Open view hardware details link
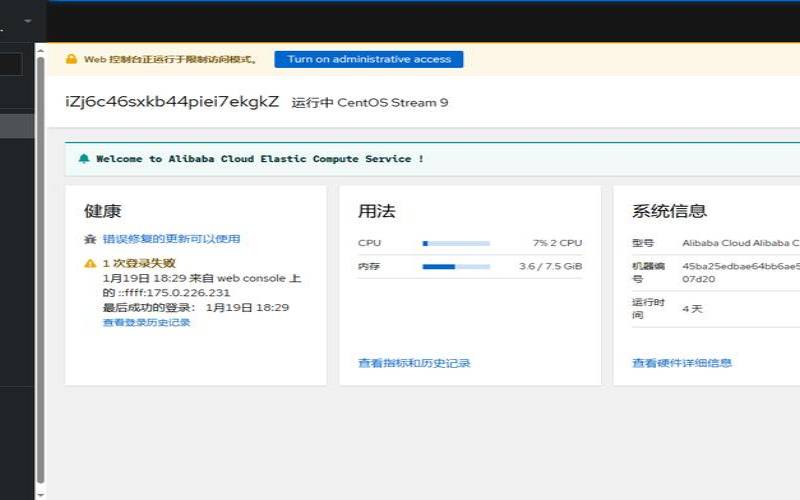 (x=682, y=363)
